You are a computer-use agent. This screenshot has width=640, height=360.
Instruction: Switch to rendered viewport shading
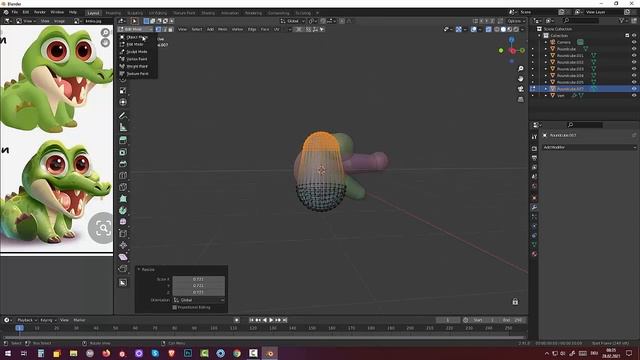(516, 29)
